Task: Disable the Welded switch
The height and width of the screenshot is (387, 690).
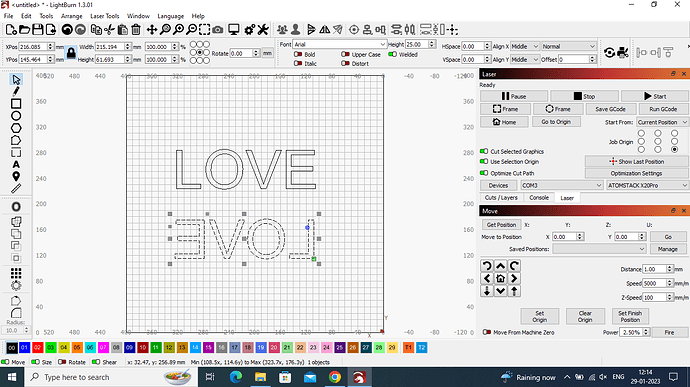Action: point(393,55)
